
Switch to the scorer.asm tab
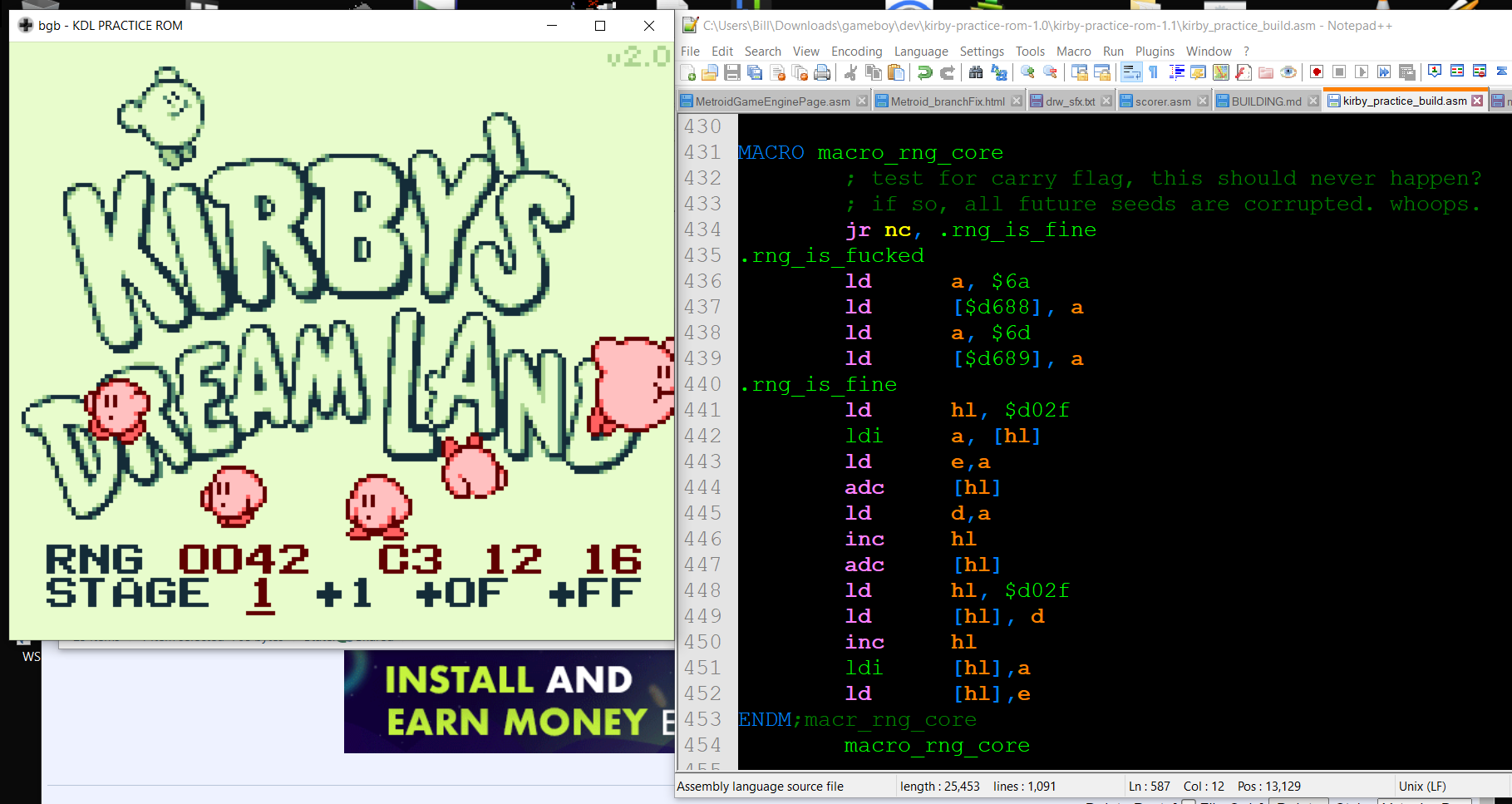[x=1162, y=101]
